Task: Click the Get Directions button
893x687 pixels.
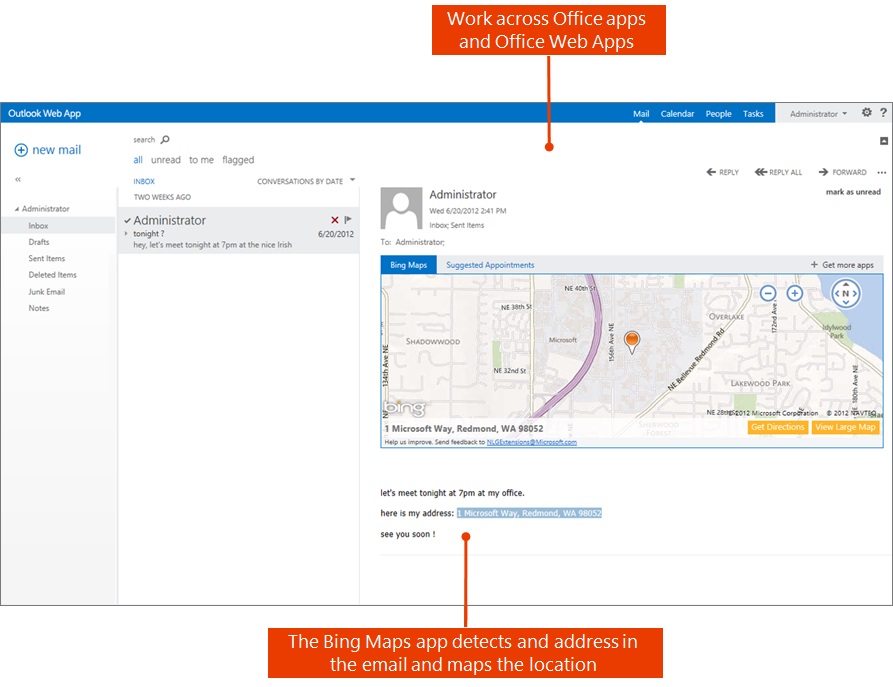Action: coord(778,427)
